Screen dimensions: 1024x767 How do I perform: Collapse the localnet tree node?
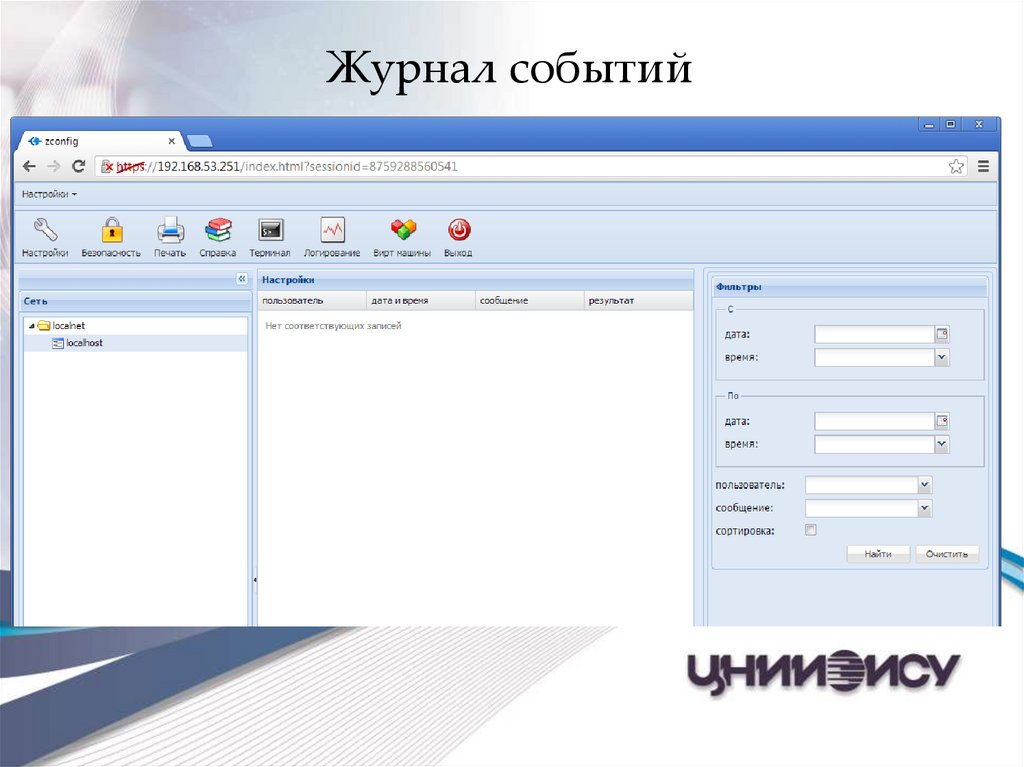(x=31, y=326)
